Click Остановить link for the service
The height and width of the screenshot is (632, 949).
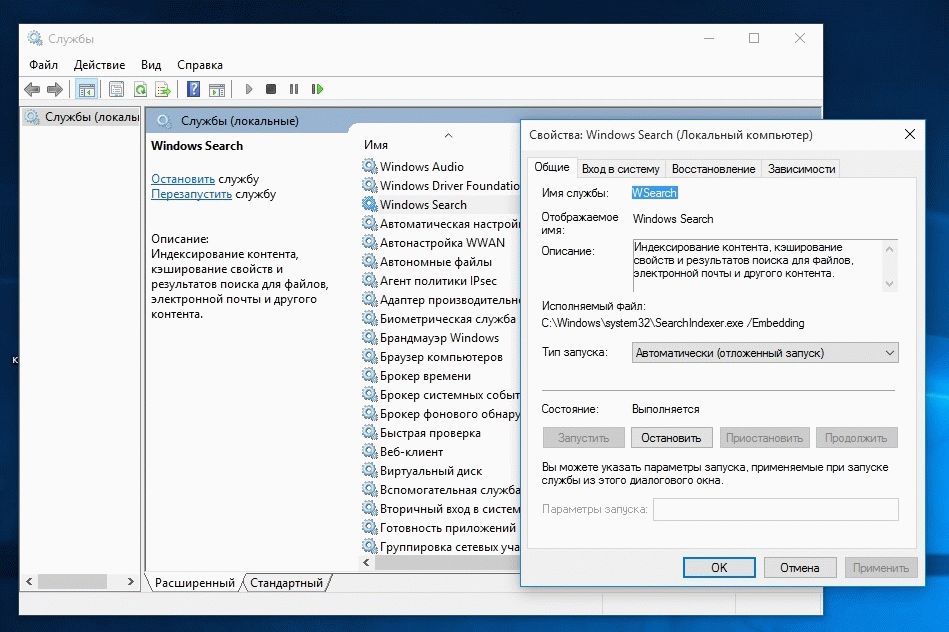(183, 179)
